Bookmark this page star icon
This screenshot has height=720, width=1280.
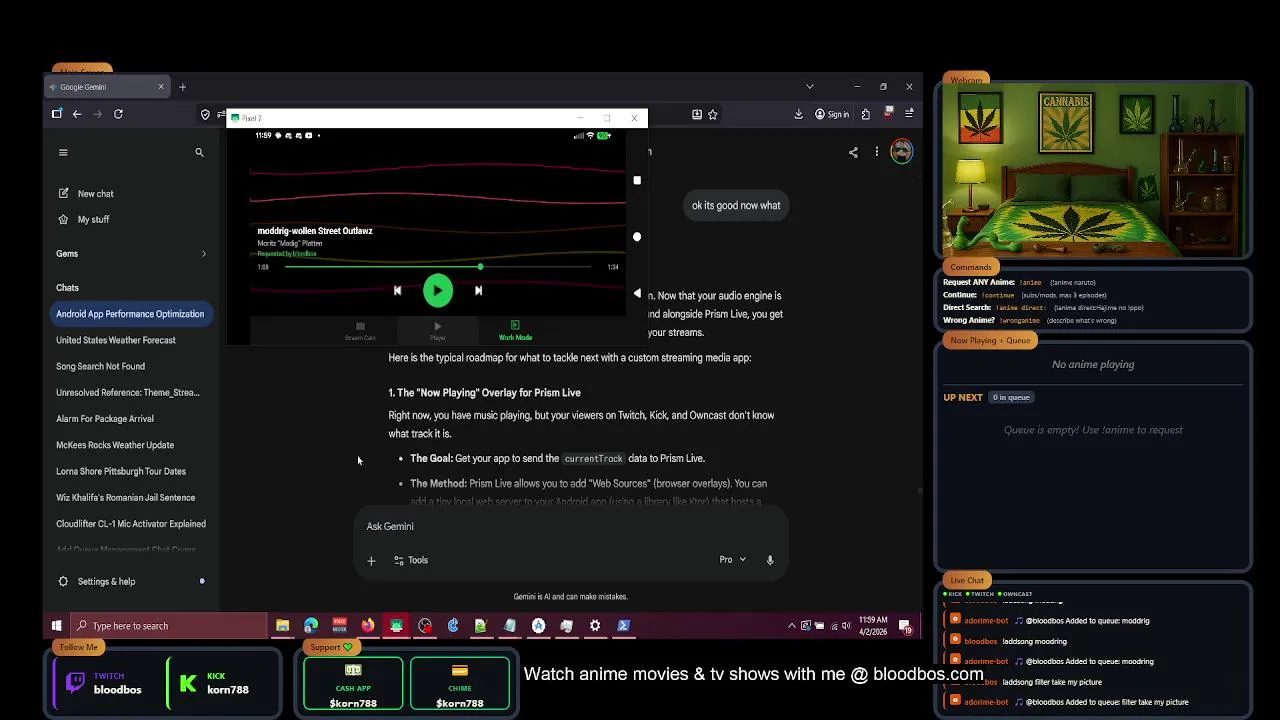713,115
